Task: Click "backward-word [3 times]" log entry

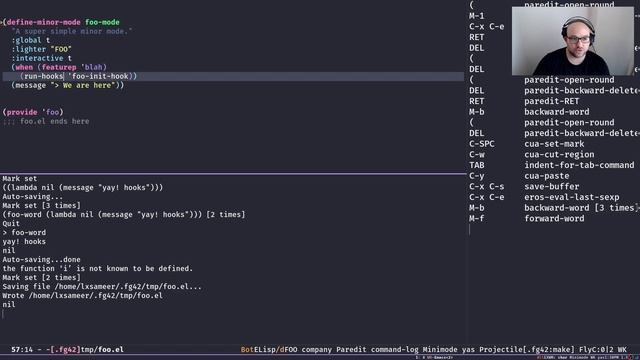Action: tap(580, 208)
